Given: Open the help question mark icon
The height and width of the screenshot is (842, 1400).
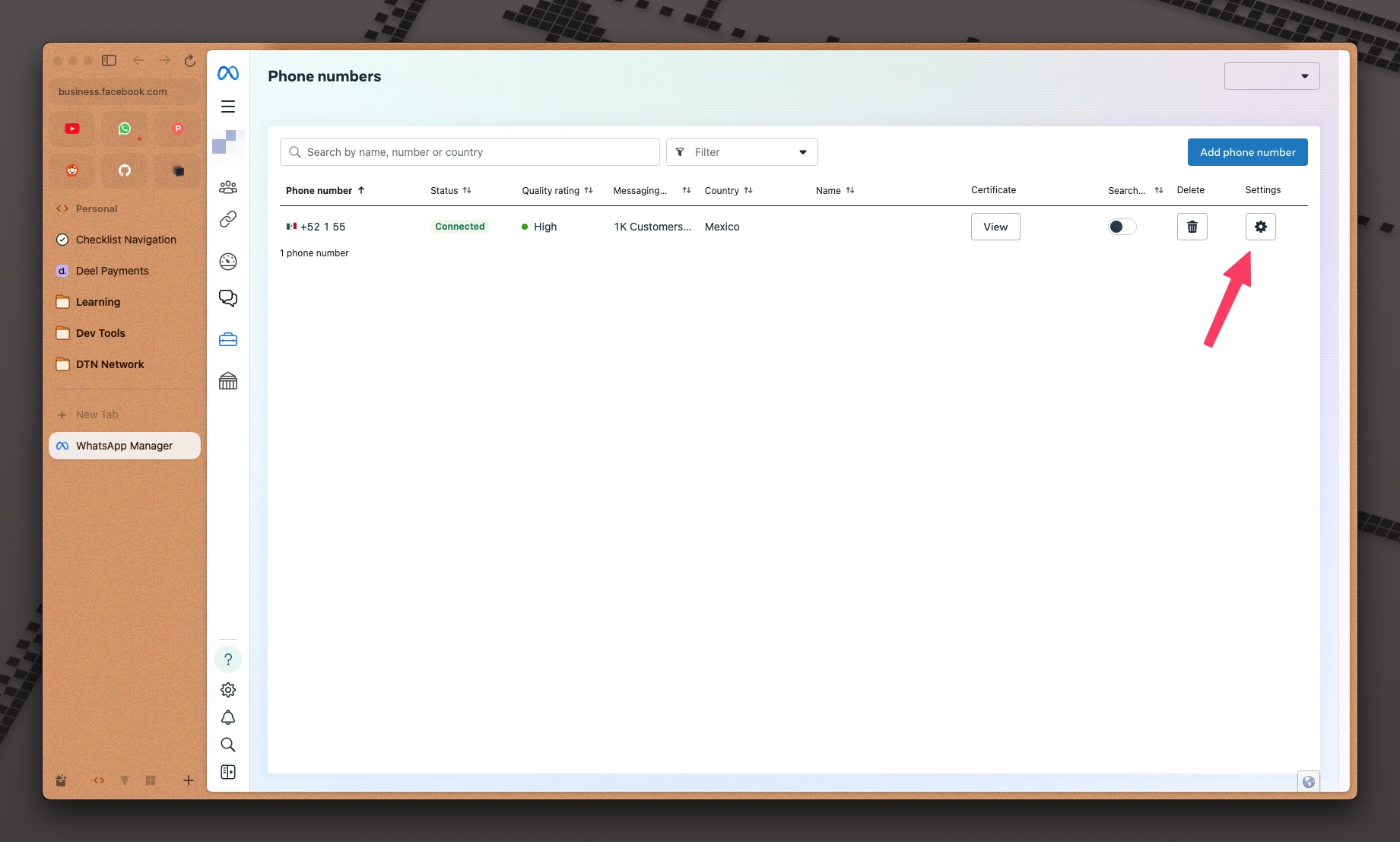Looking at the screenshot, I should point(228,659).
